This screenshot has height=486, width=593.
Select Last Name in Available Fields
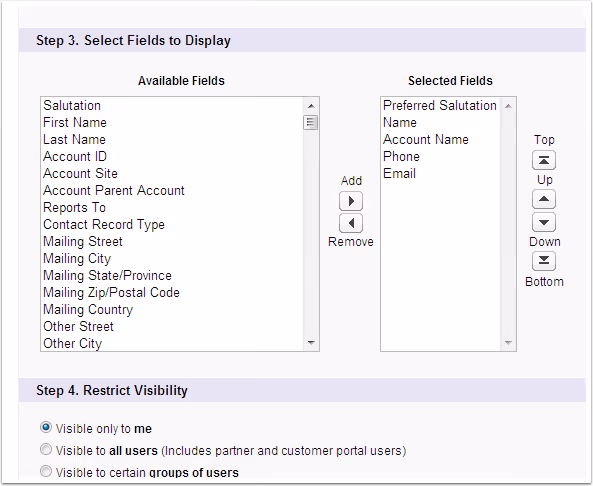[x=172, y=140]
